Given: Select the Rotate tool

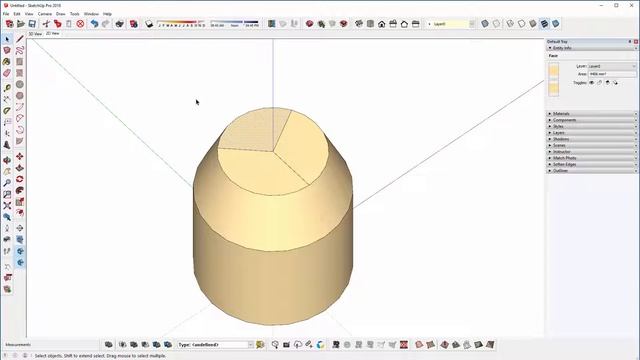Looking at the screenshot, I should click(x=20, y=179).
